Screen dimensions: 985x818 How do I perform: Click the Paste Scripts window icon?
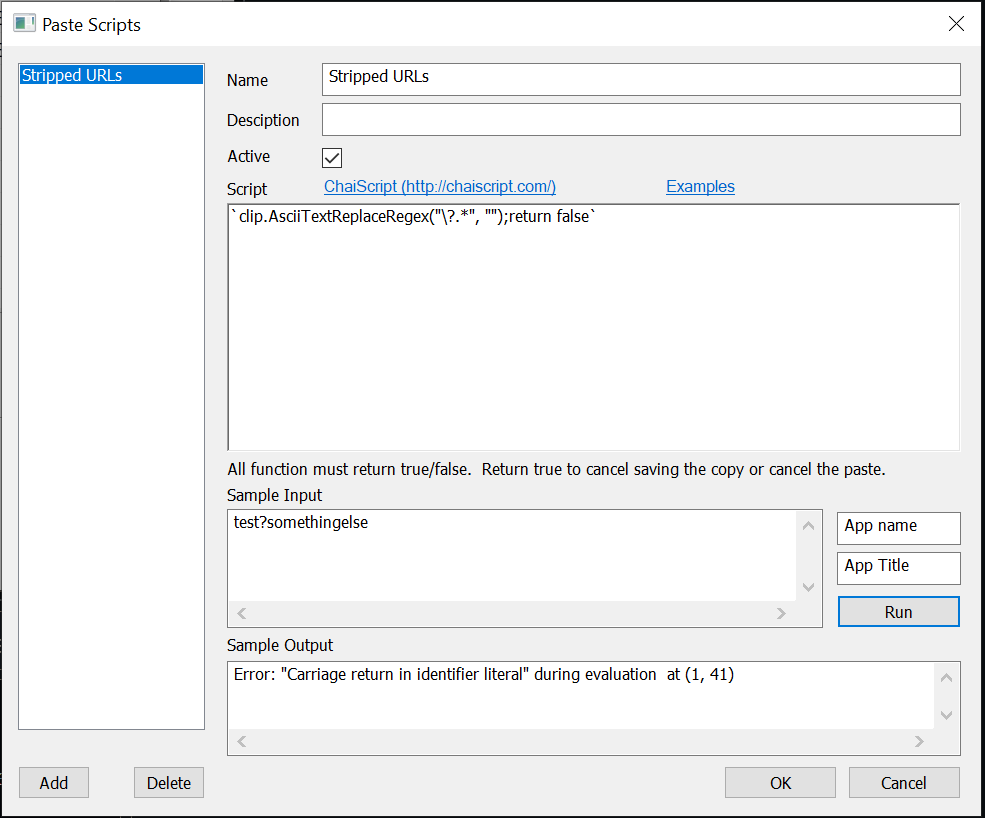(24, 24)
